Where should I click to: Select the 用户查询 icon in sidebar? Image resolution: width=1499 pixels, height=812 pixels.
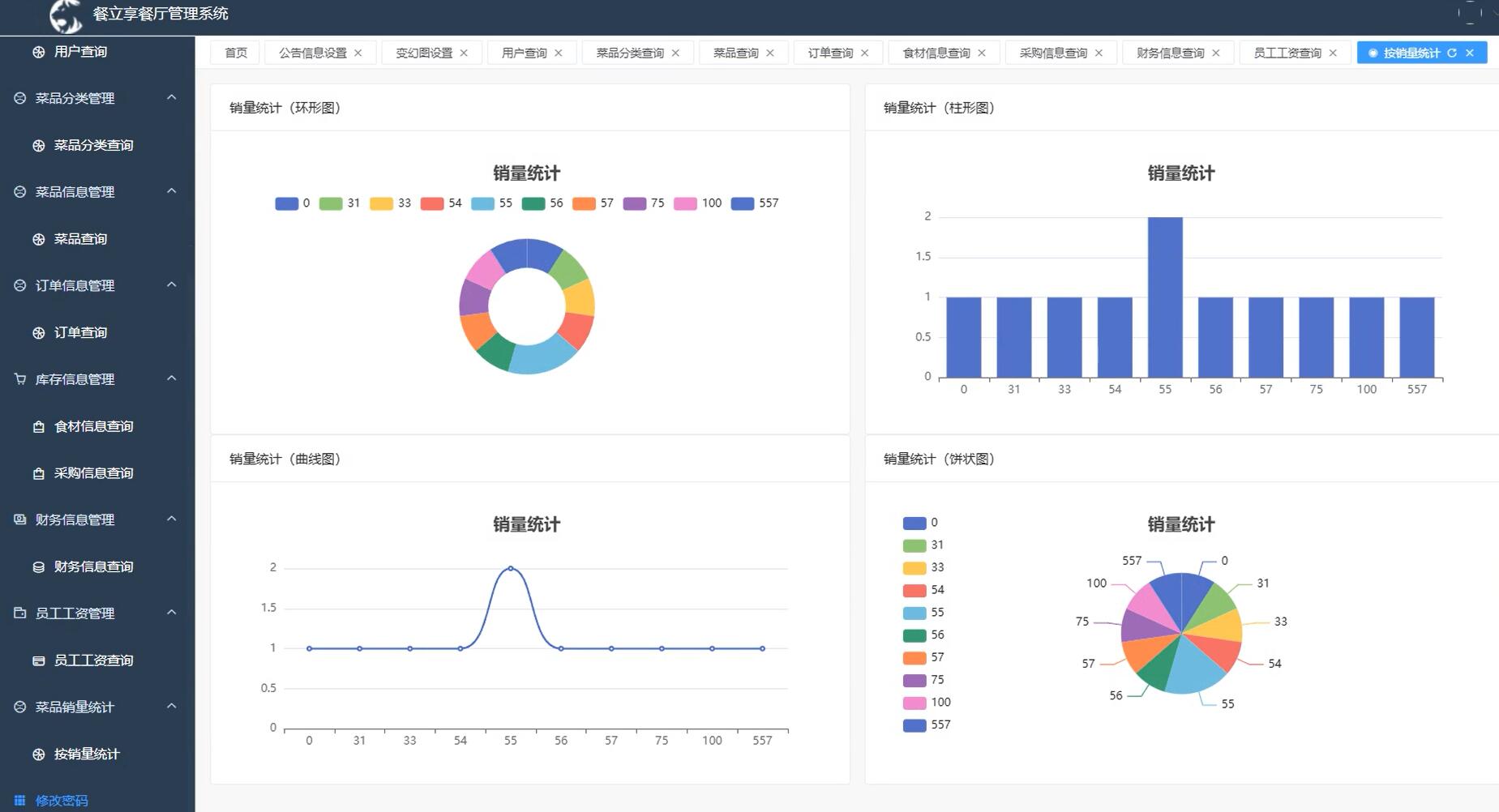click(37, 51)
